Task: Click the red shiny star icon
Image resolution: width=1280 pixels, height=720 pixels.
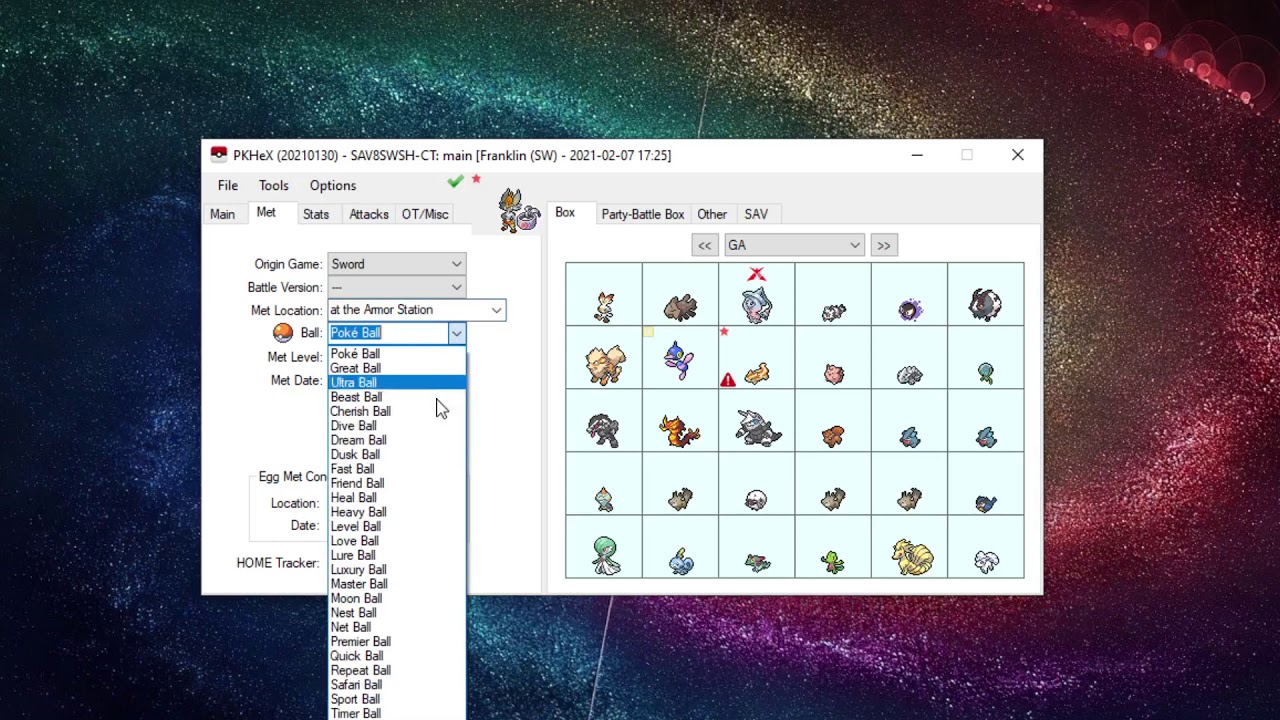Action: pos(476,179)
